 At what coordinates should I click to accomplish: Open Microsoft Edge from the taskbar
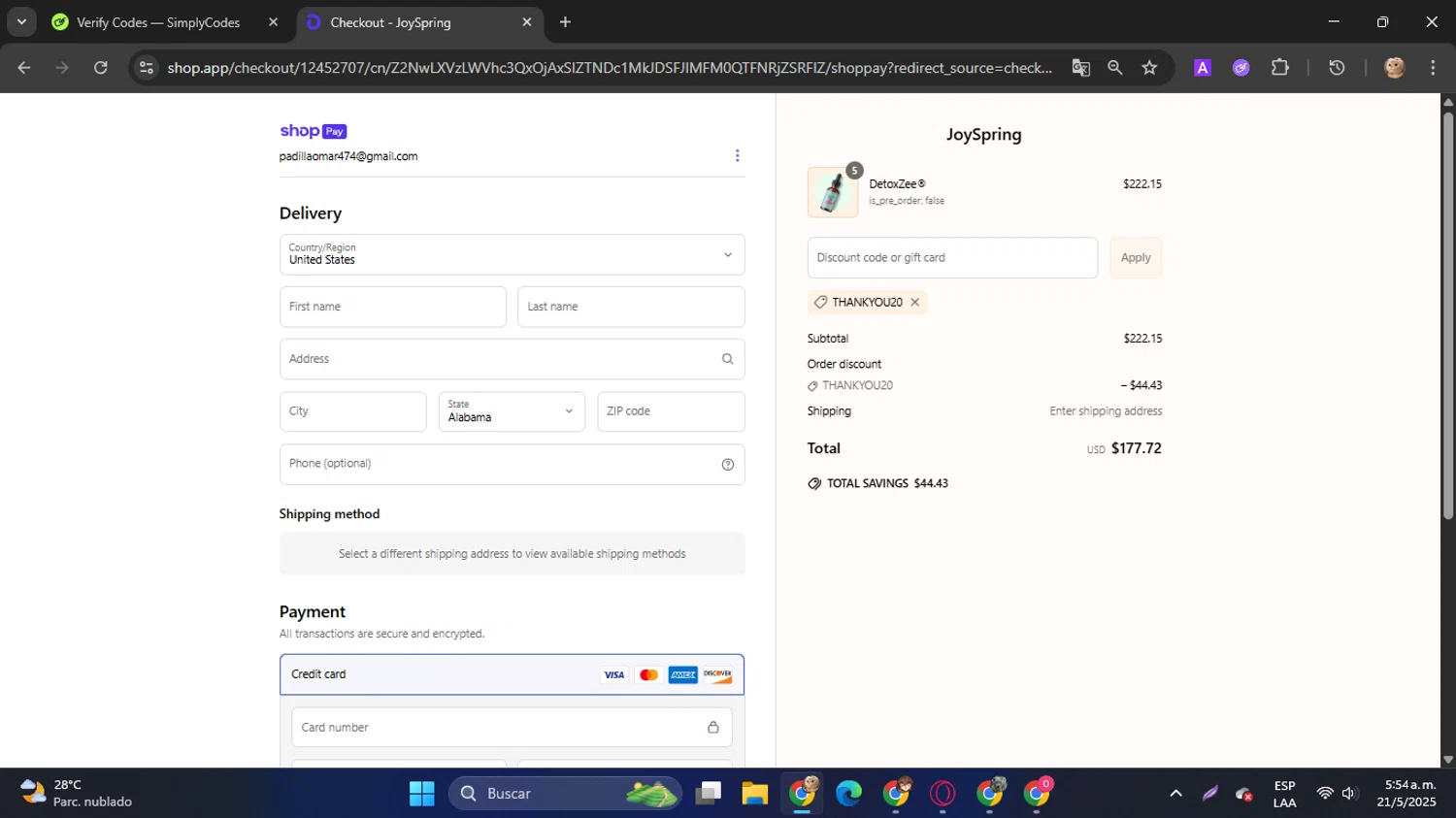(x=849, y=794)
